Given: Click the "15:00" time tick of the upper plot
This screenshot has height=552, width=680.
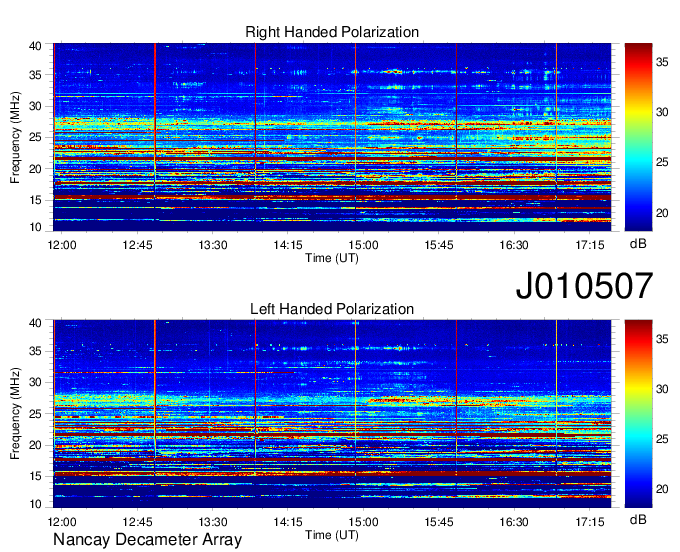Looking at the screenshot, I should [363, 245].
